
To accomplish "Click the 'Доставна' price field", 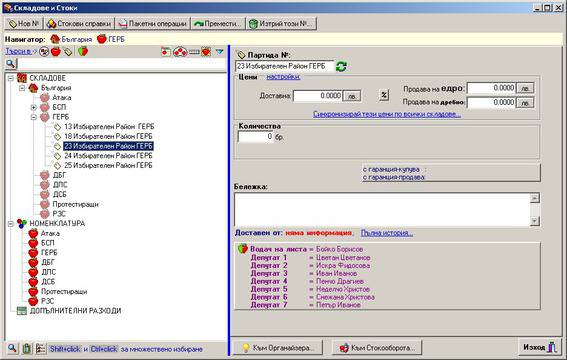I will click(317, 96).
